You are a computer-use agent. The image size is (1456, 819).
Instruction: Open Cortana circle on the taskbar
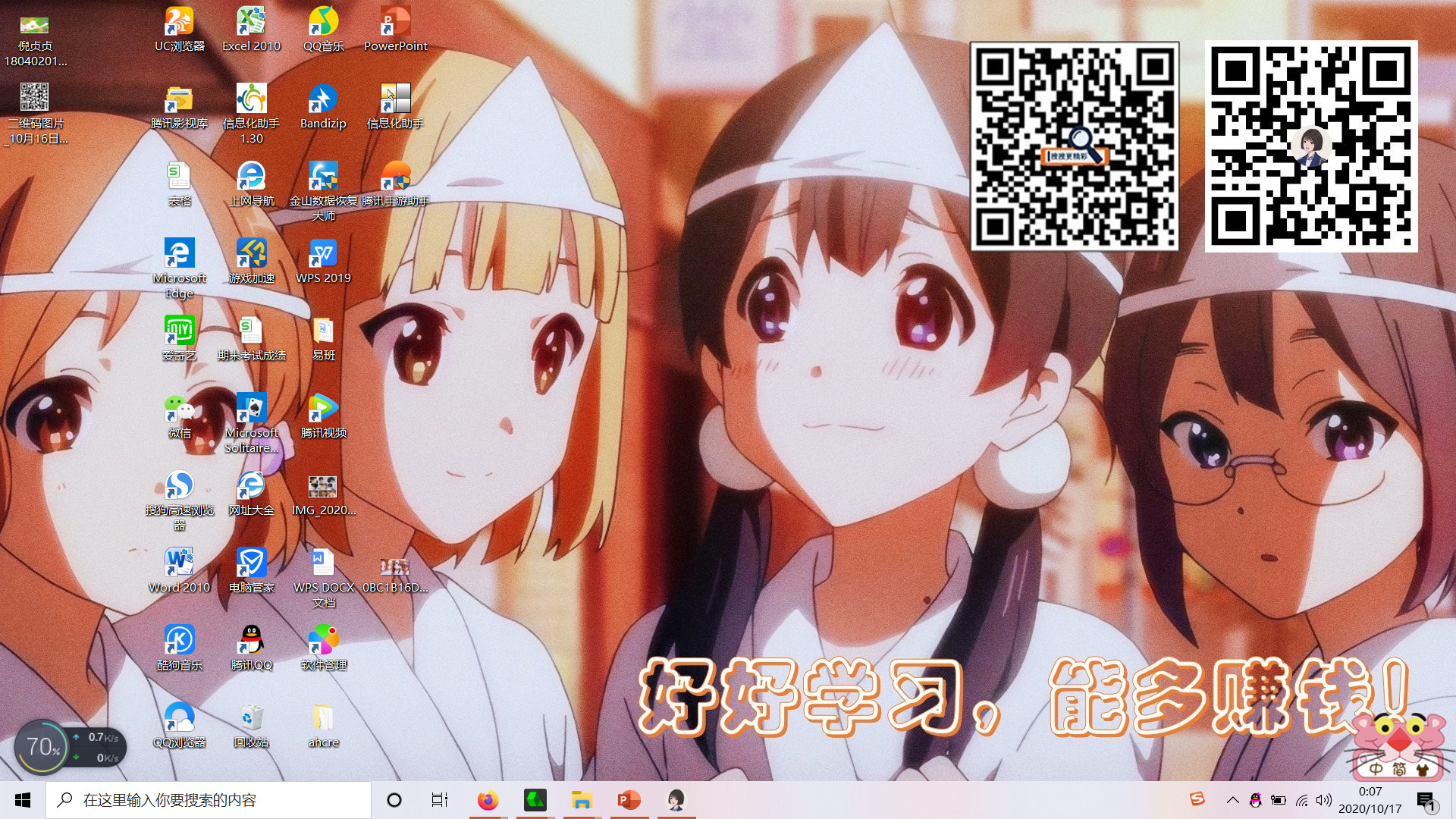click(394, 800)
